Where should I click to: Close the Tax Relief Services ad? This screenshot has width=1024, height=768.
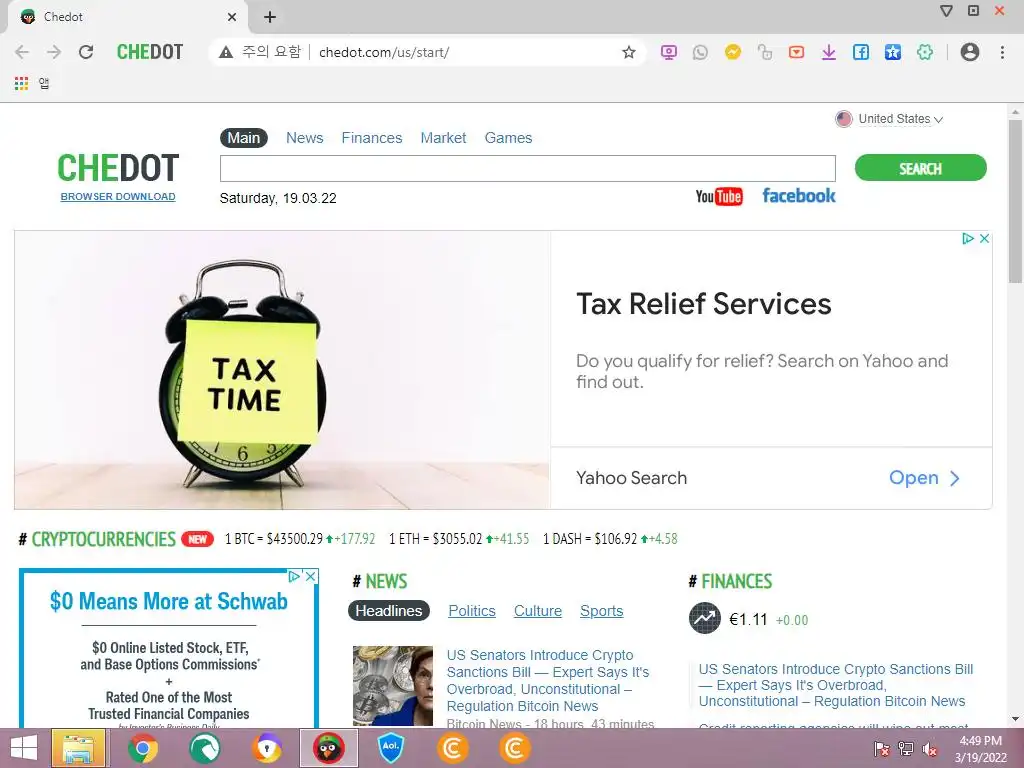pyautogui.click(x=984, y=238)
